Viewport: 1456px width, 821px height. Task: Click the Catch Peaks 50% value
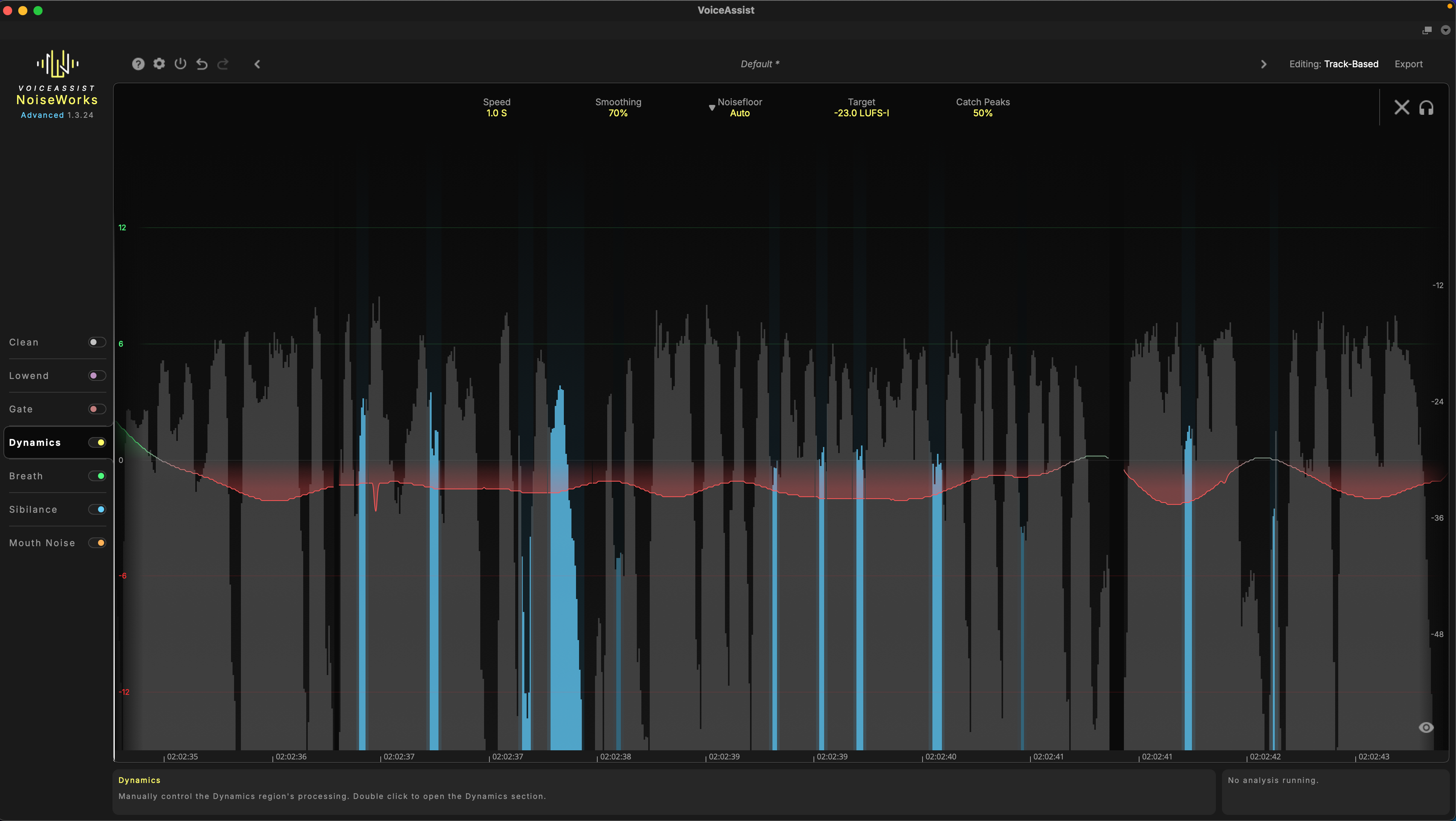(982, 113)
